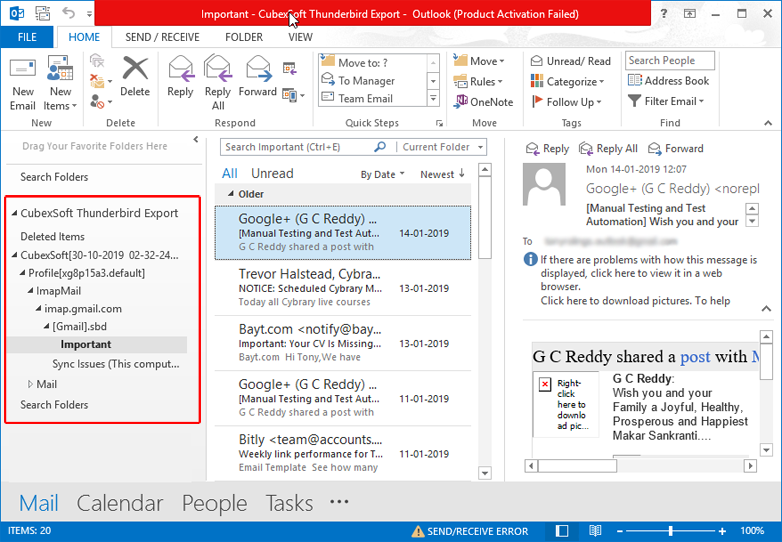Viewport: 782px width, 542px height.
Task: Click Reply All in the ribbon
Action: [218, 83]
